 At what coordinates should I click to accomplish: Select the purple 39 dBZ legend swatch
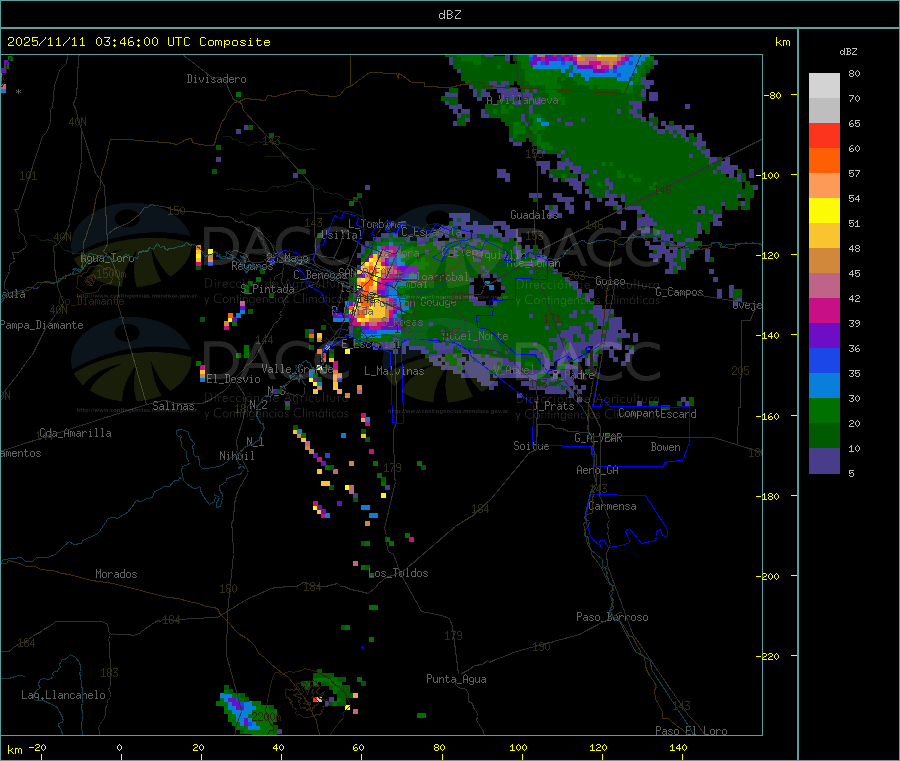click(x=824, y=336)
